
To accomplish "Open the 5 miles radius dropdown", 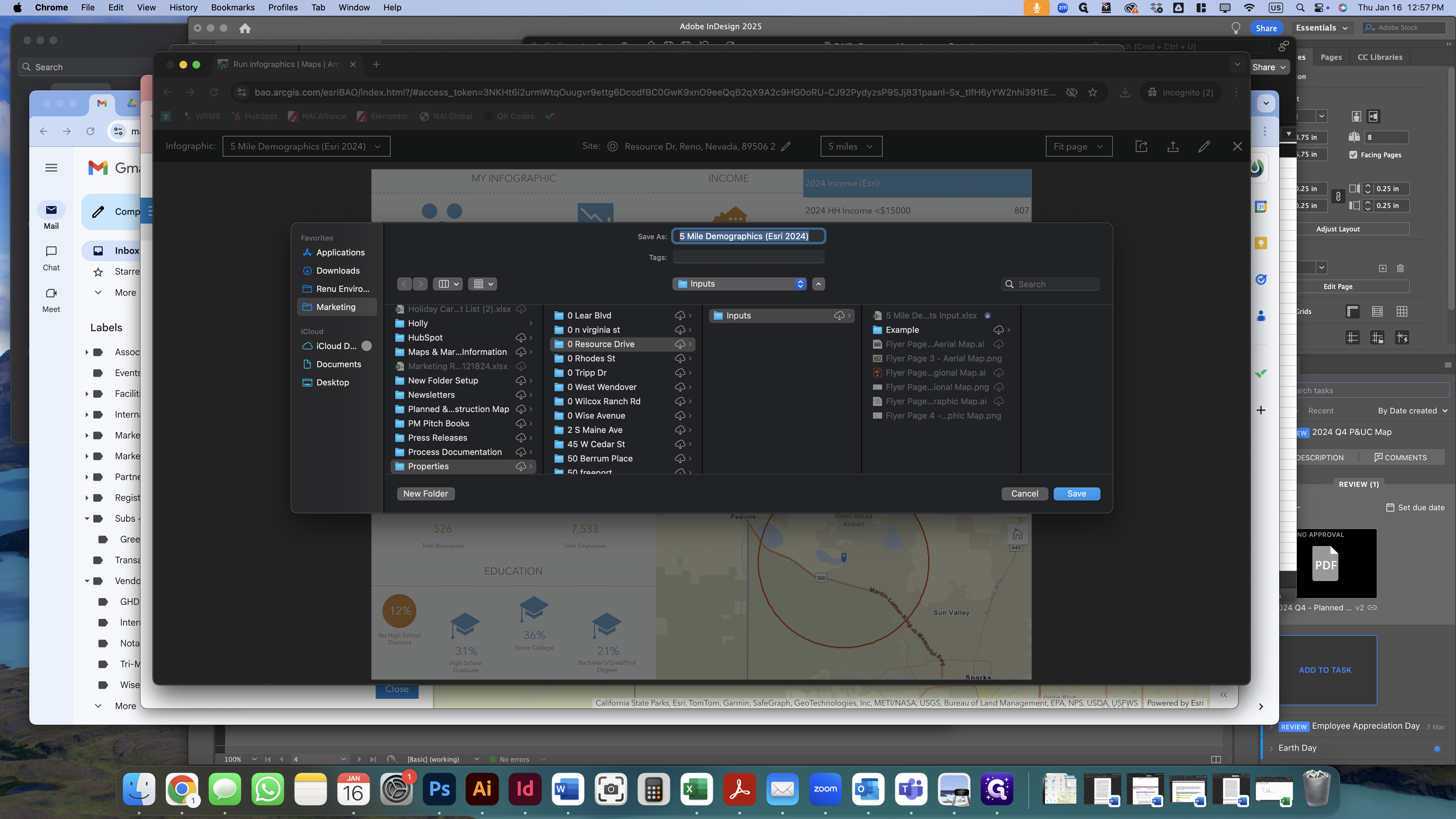I will pyautogui.click(x=851, y=146).
